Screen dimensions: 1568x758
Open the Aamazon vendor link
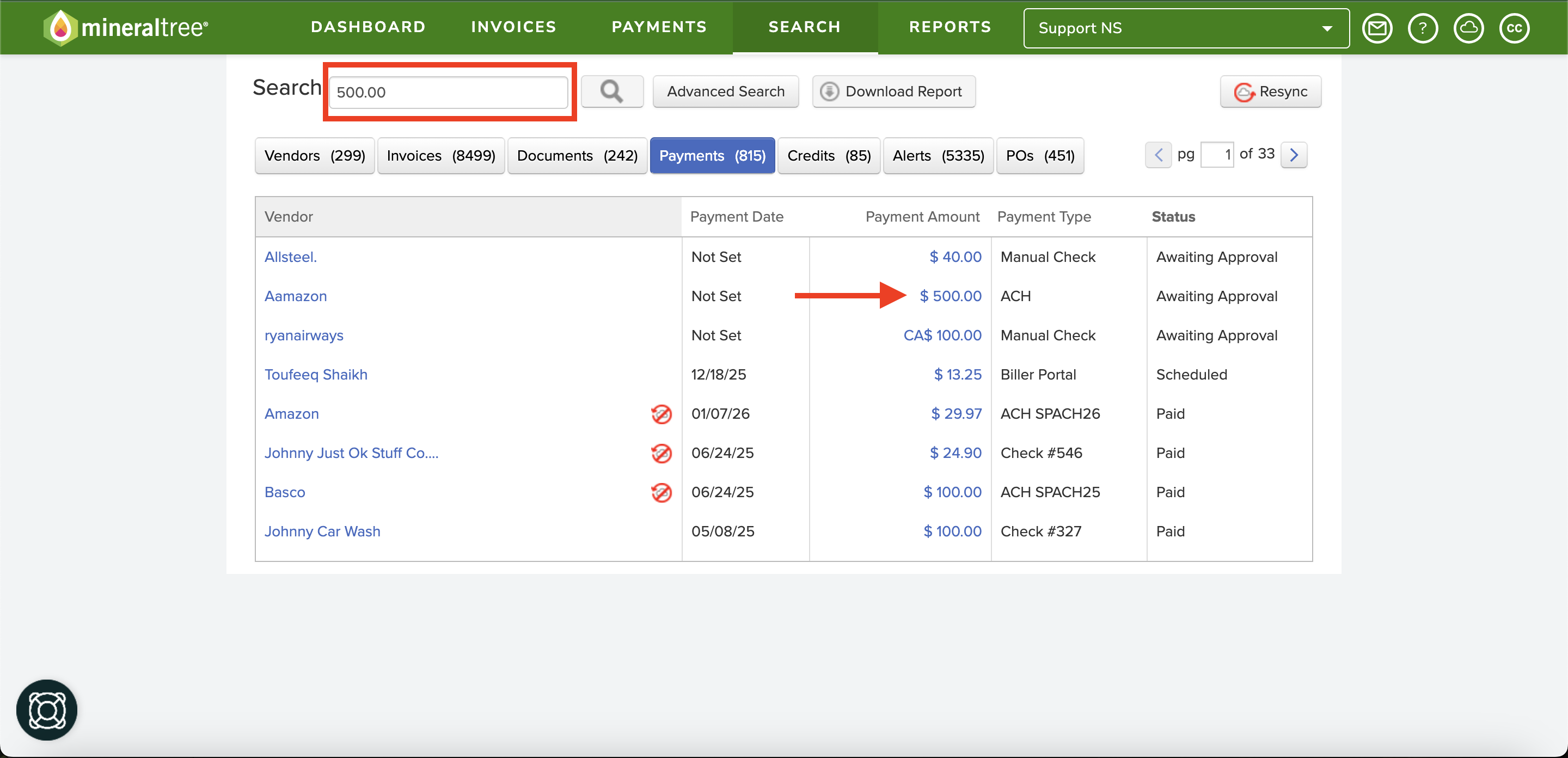295,297
